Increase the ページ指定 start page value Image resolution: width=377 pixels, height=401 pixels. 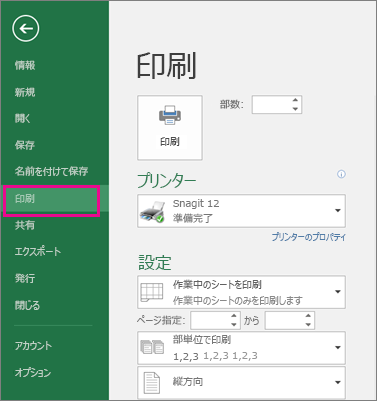[x=234, y=315]
